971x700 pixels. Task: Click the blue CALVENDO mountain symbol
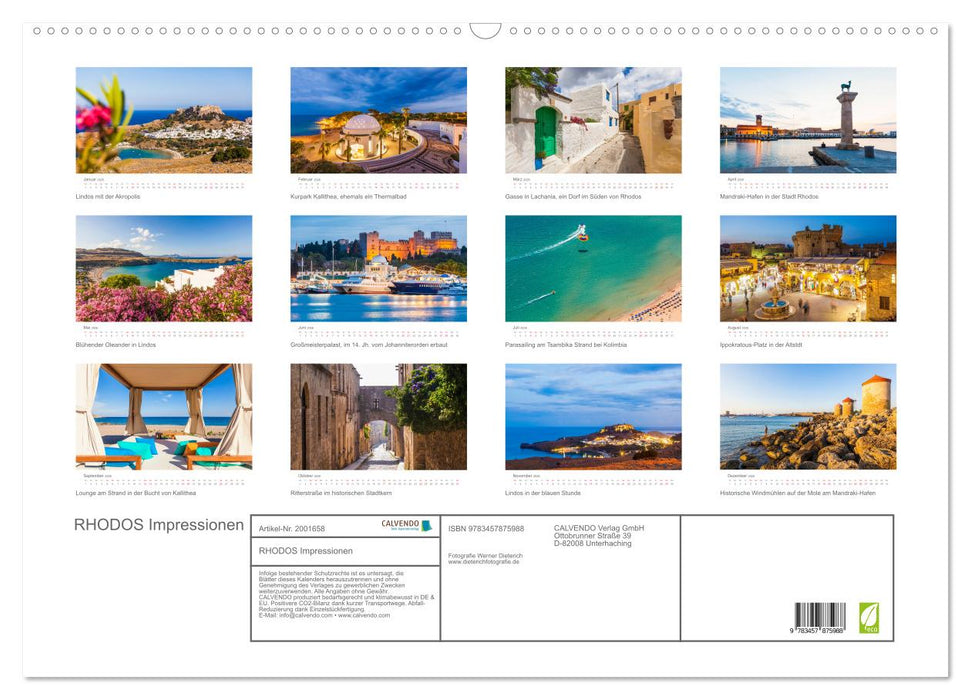(427, 525)
